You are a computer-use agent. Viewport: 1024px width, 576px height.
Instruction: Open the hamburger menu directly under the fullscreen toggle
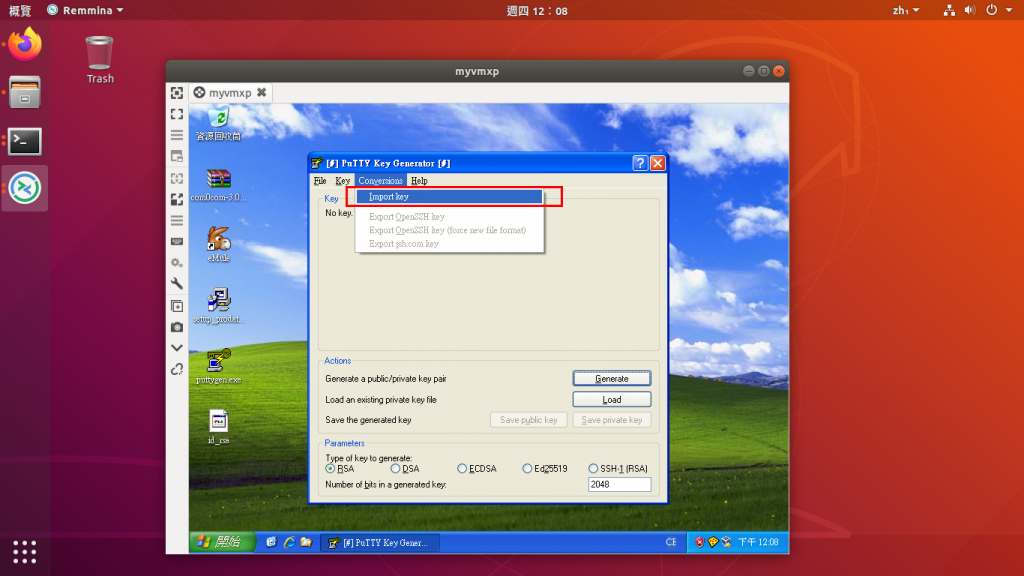[177, 135]
